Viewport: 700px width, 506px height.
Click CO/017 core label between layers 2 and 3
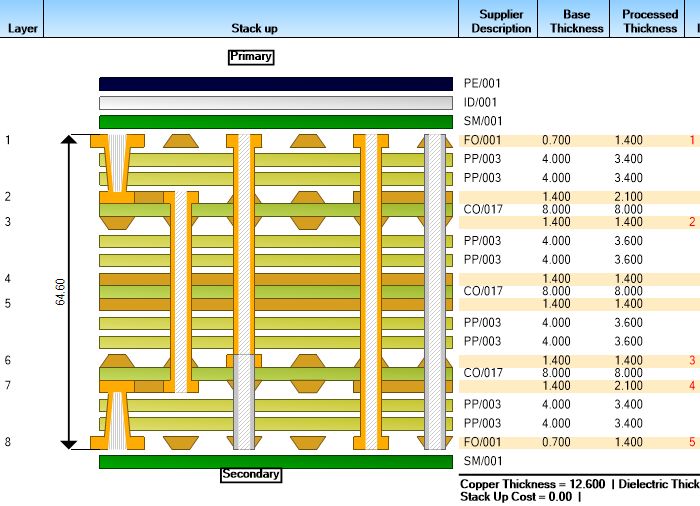[x=483, y=209]
